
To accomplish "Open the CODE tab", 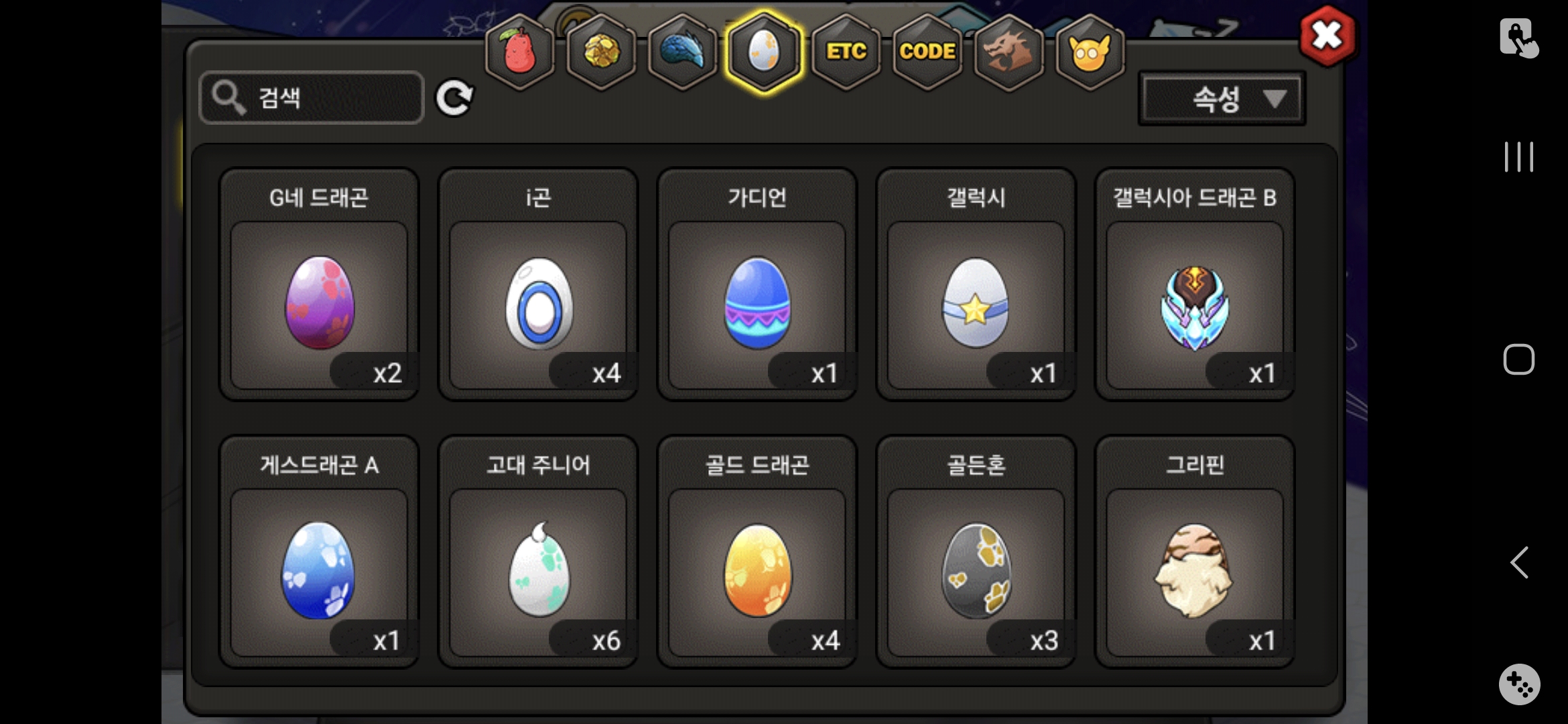I will pos(927,52).
